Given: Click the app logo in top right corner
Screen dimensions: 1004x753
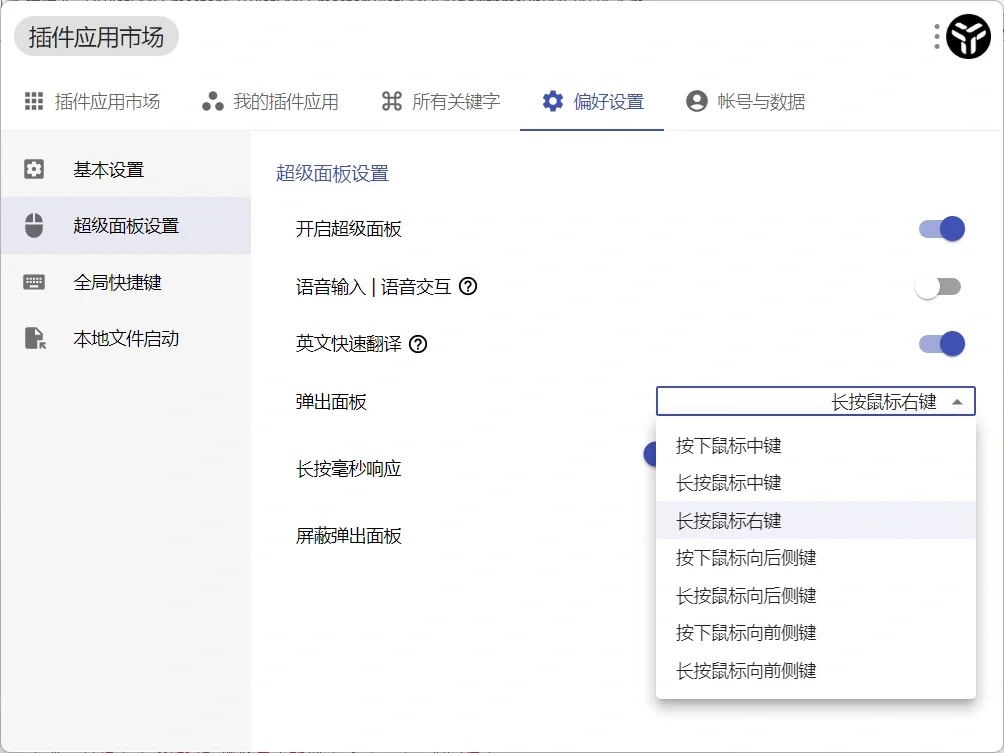Looking at the screenshot, I should pos(967,37).
